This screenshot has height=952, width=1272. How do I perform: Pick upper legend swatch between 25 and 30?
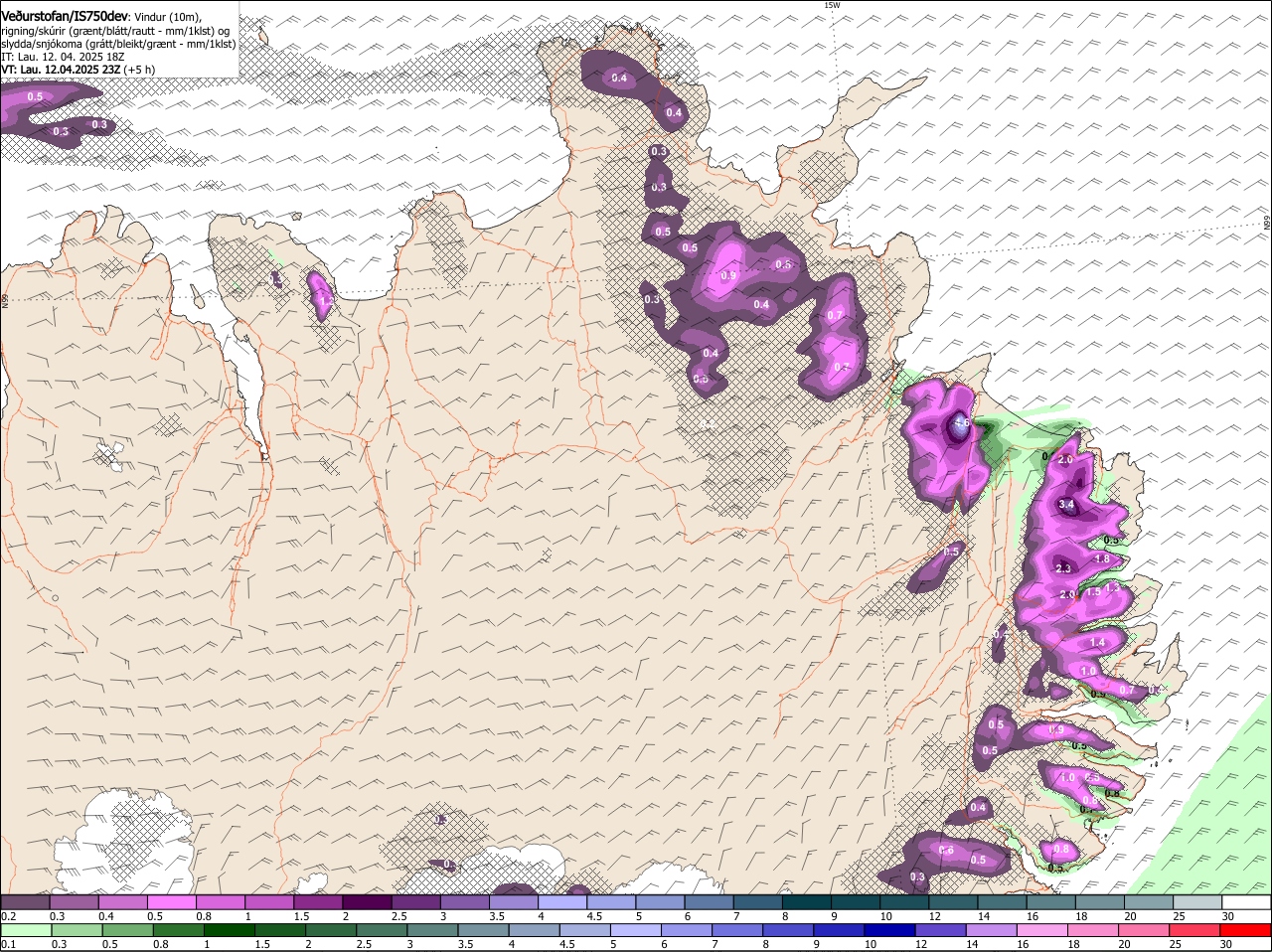(1198, 902)
